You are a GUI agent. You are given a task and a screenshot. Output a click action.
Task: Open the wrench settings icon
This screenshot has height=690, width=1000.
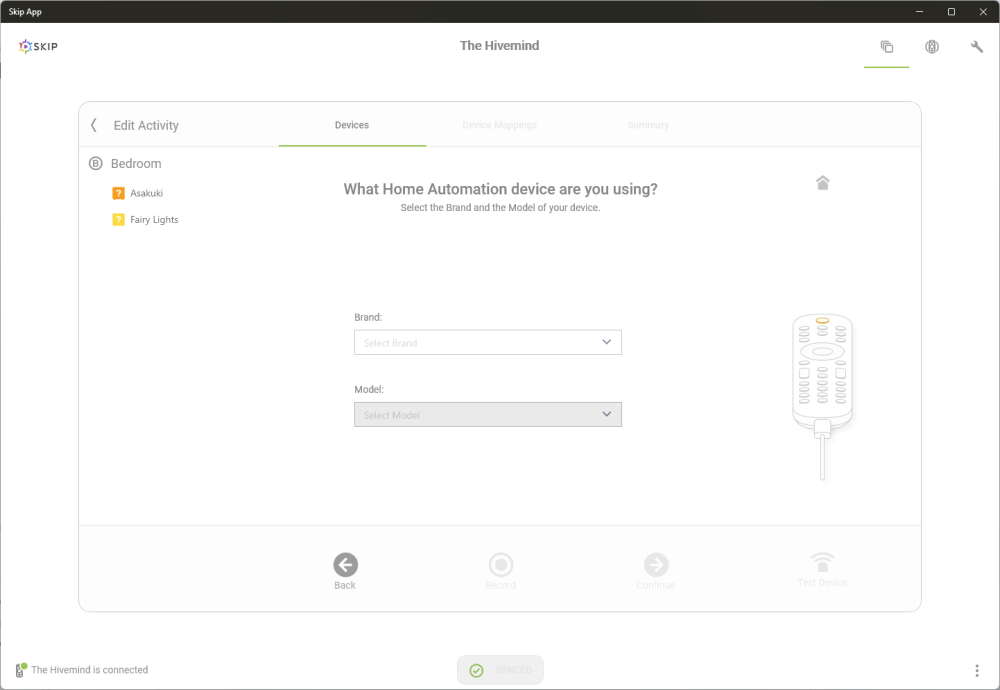[x=976, y=47]
